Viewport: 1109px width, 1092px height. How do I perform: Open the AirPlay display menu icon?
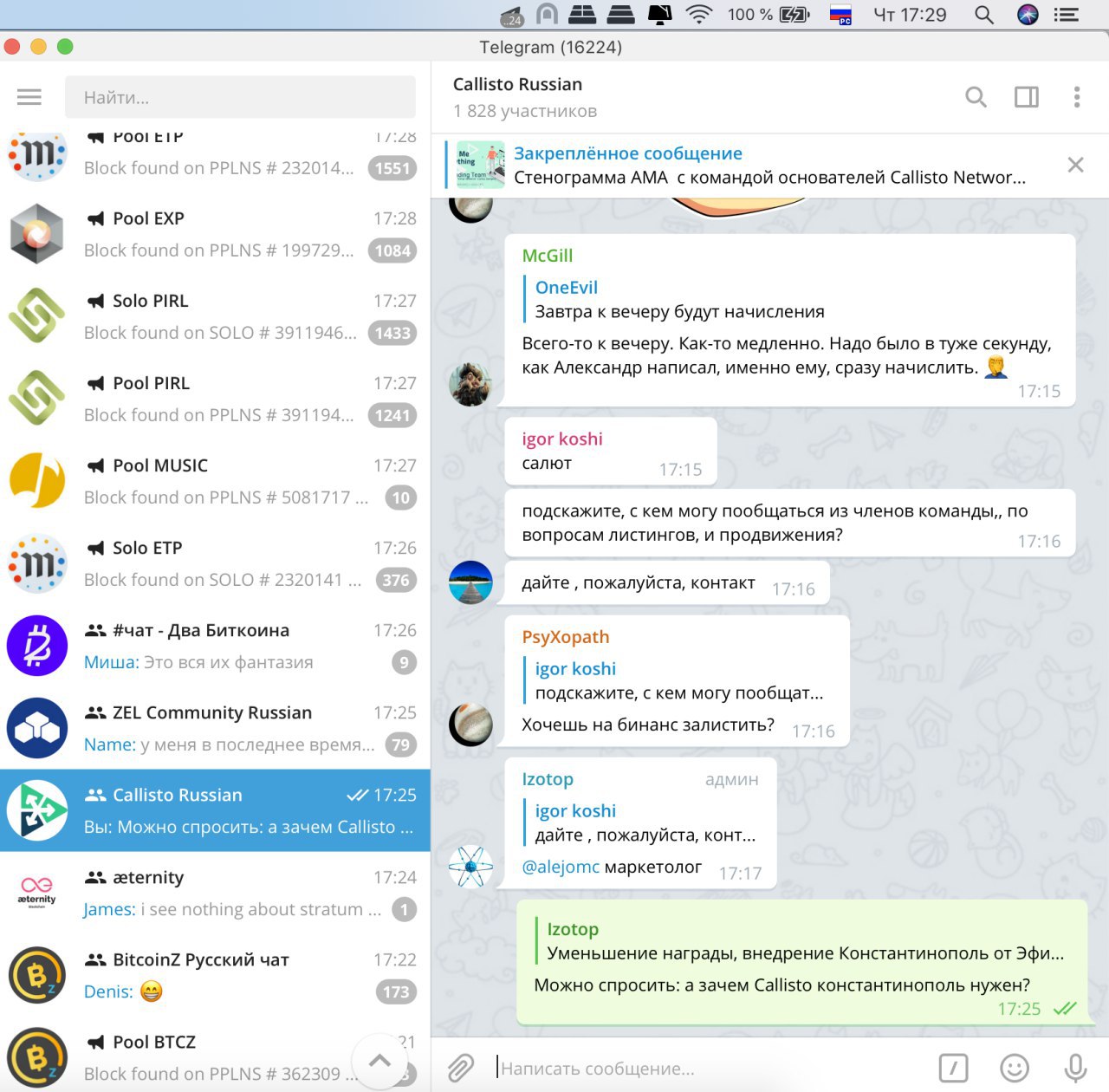(x=660, y=14)
